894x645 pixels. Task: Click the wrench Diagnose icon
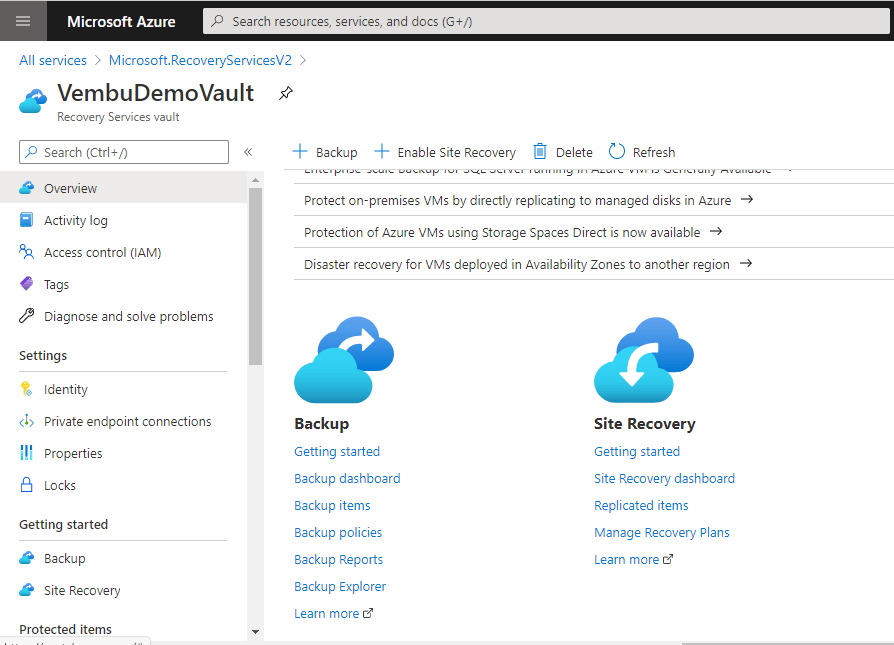26,315
